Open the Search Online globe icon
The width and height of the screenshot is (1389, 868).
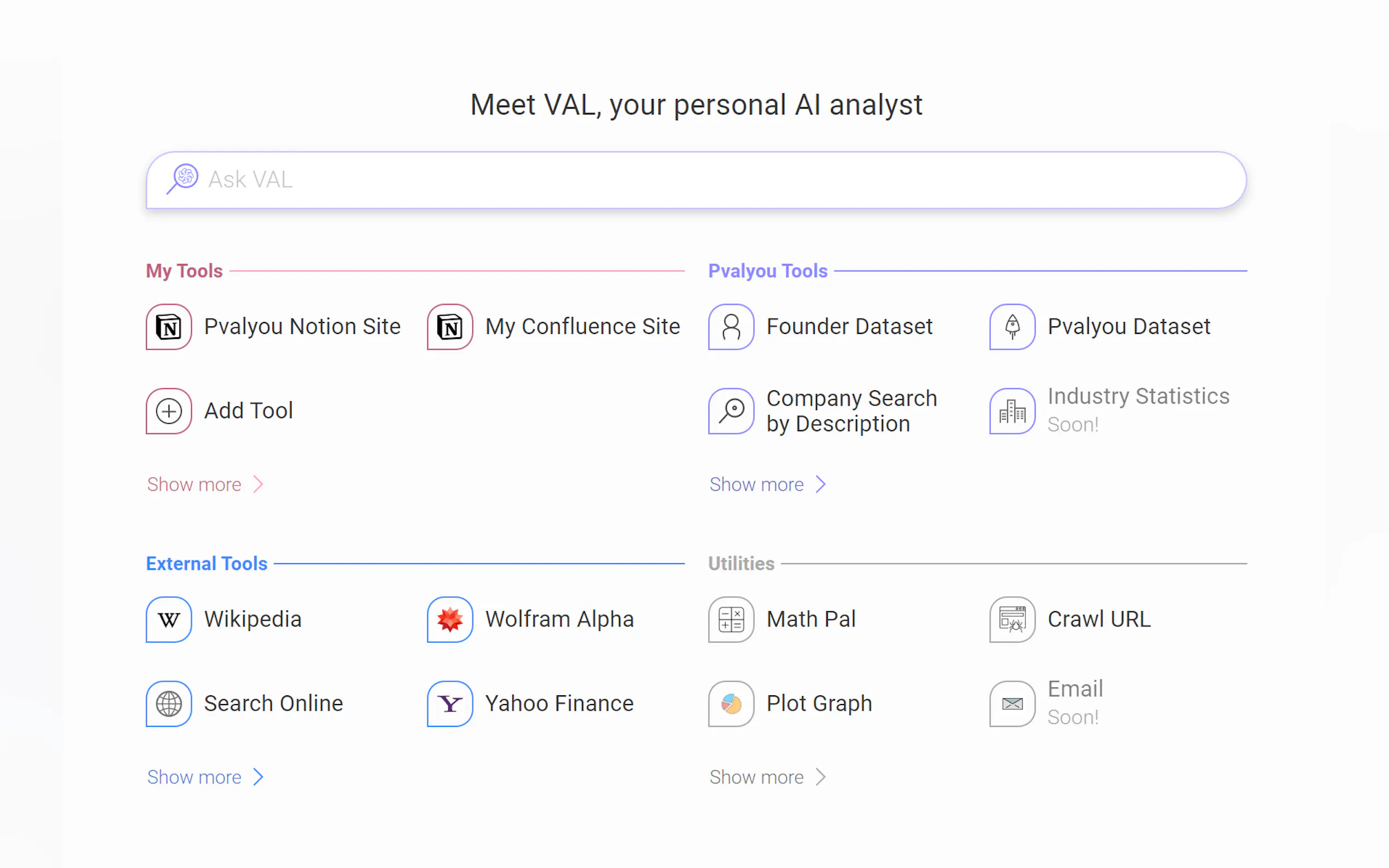click(168, 704)
